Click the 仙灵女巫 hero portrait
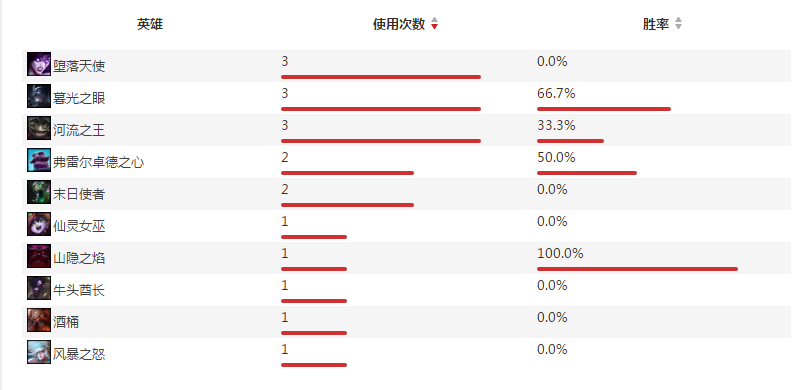 pos(39,224)
